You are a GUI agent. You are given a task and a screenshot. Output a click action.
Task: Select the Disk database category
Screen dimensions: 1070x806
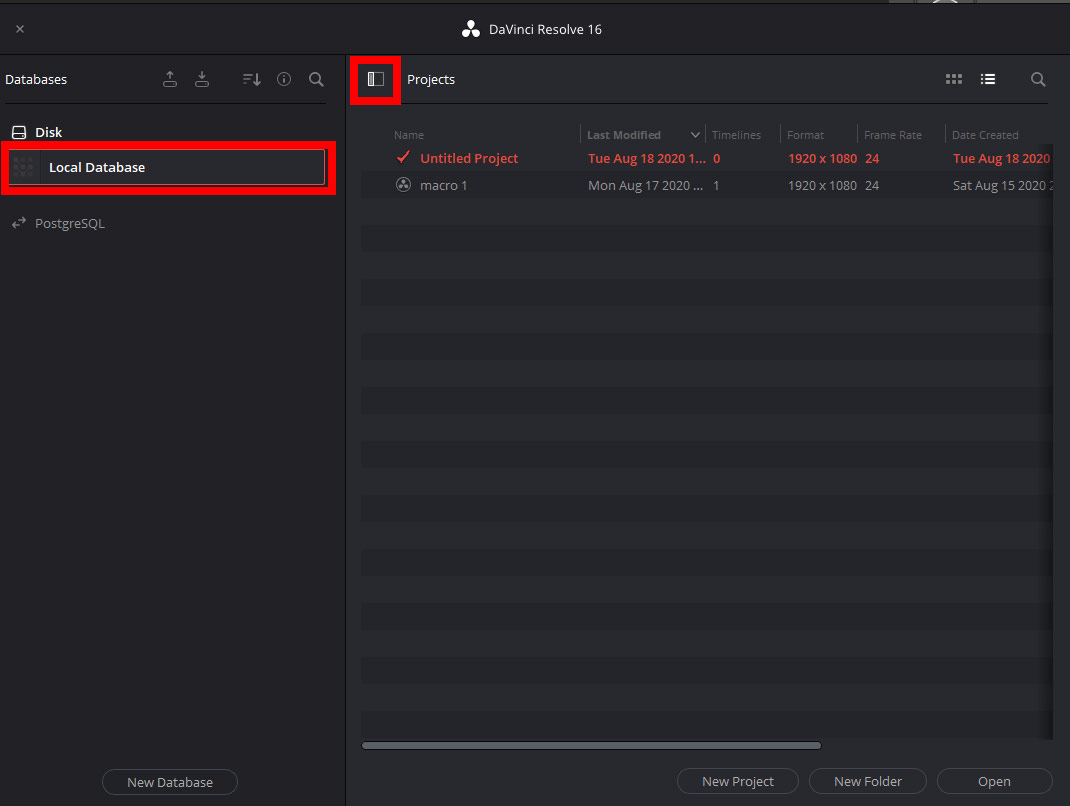point(48,132)
